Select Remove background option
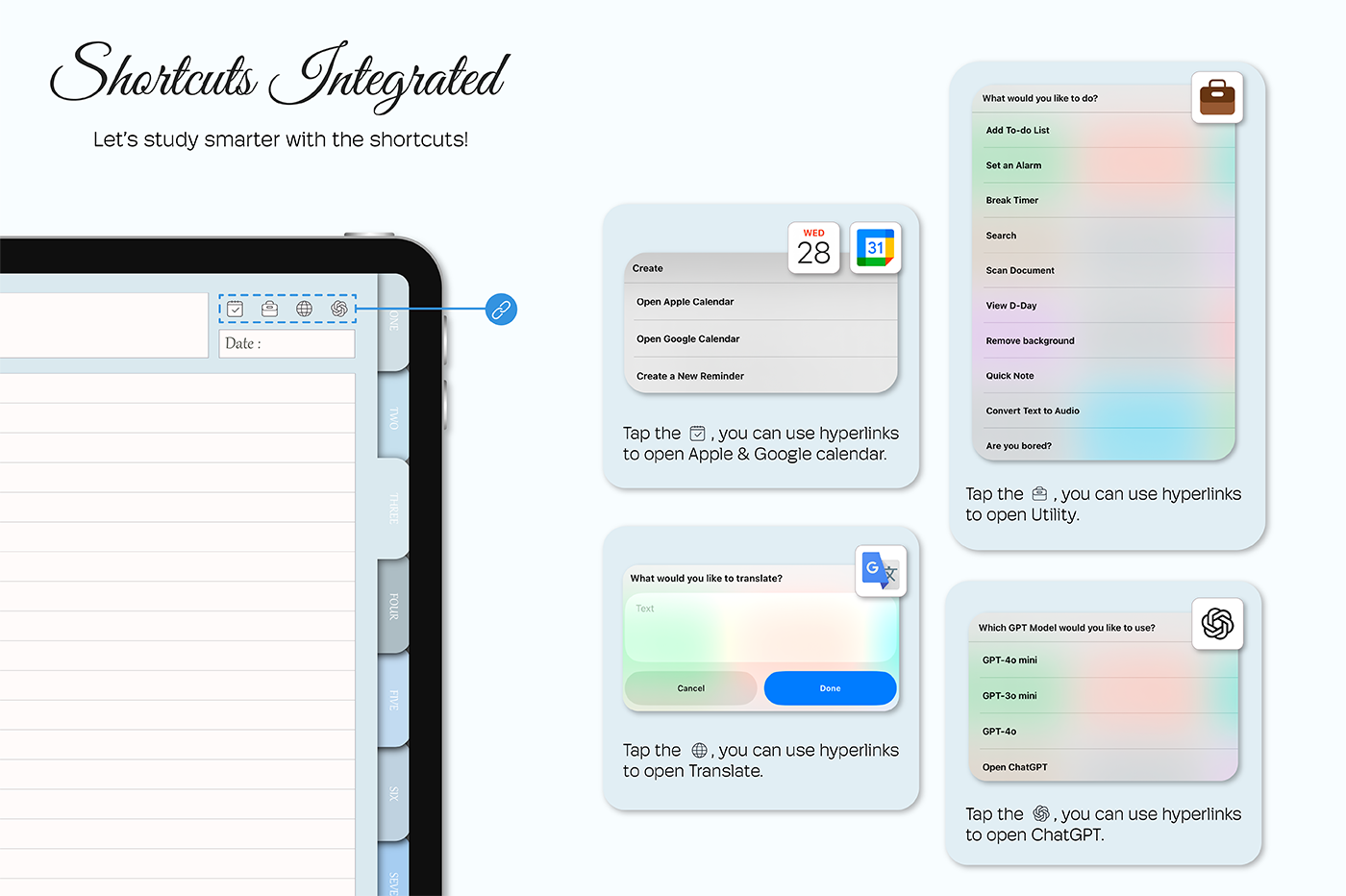The image size is (1346, 896). pos(1104,340)
